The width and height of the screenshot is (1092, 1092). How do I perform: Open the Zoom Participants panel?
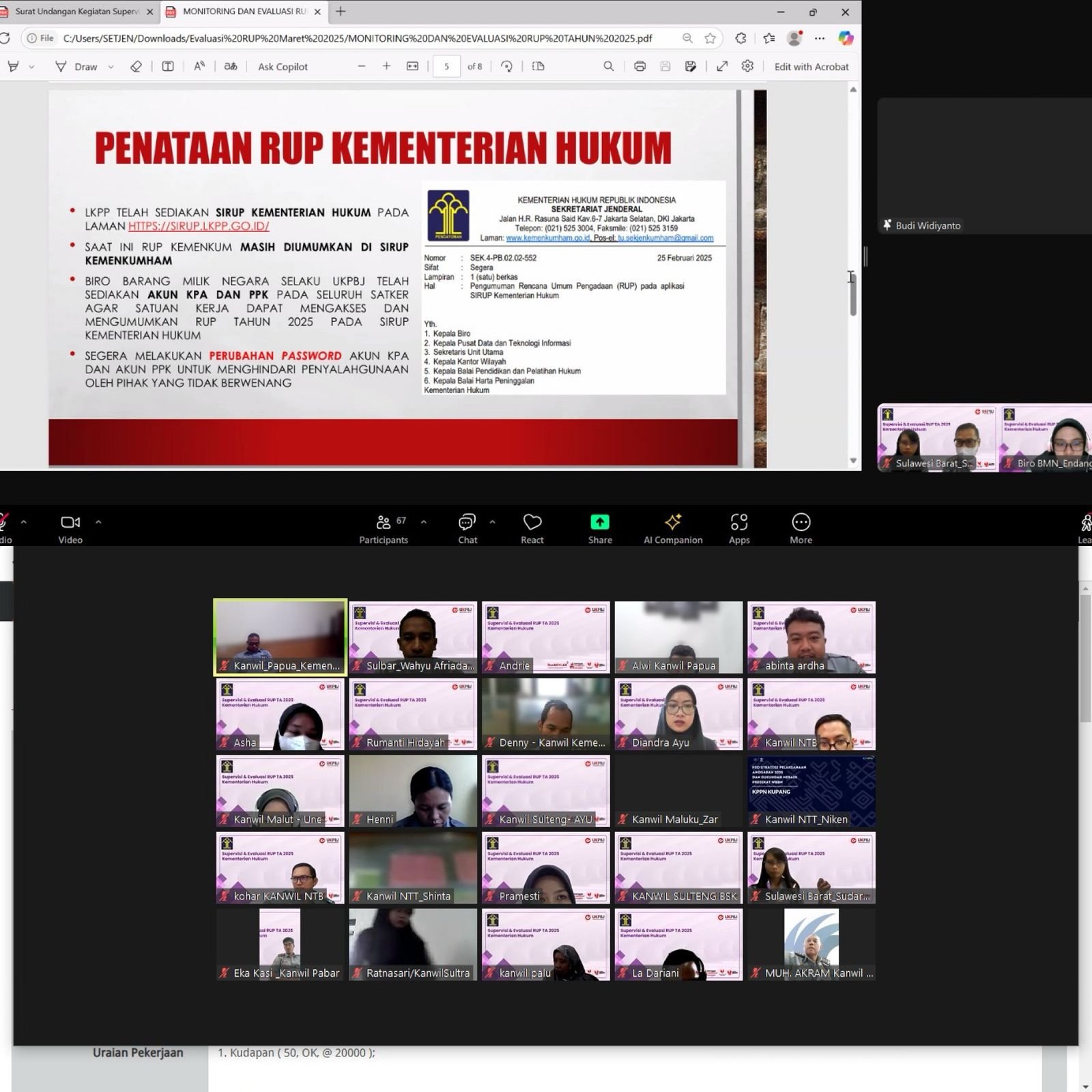coord(383,529)
